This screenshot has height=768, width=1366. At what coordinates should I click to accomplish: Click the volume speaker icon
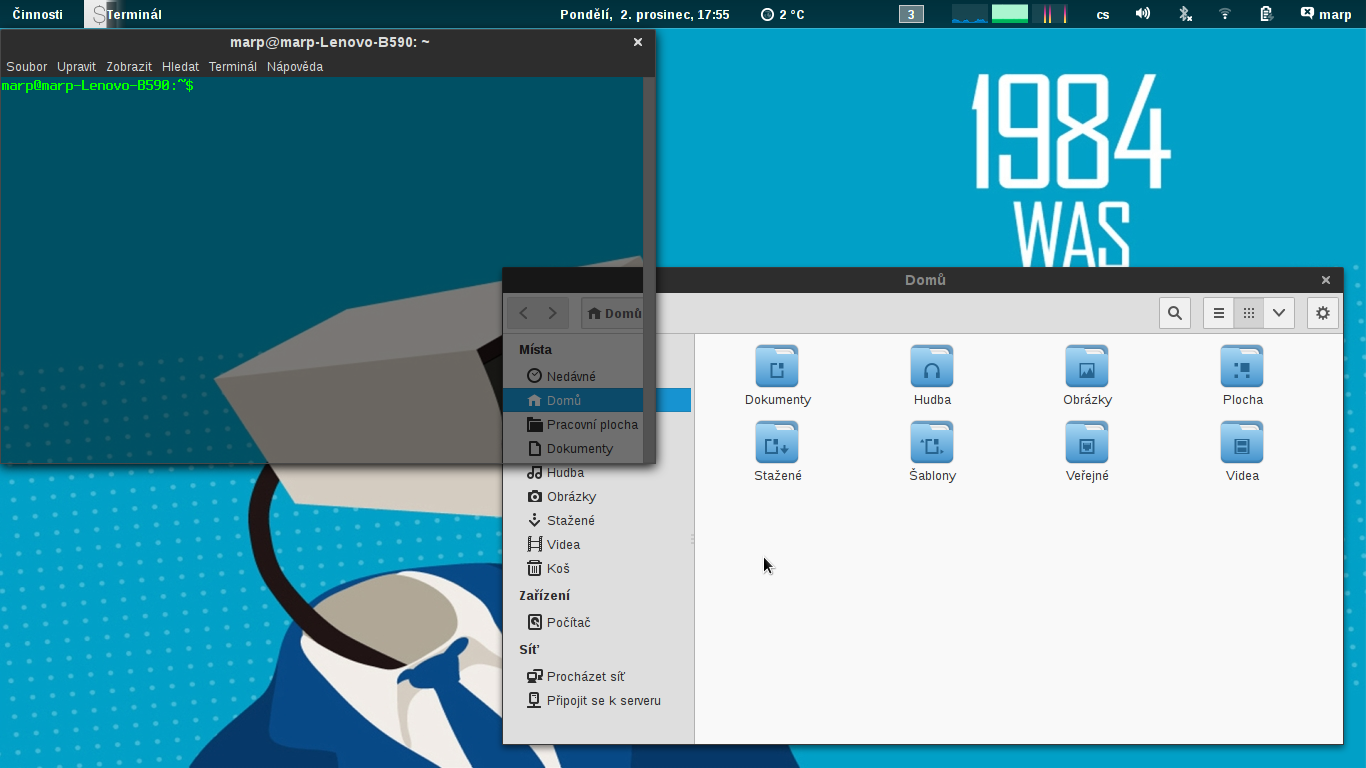point(1143,14)
